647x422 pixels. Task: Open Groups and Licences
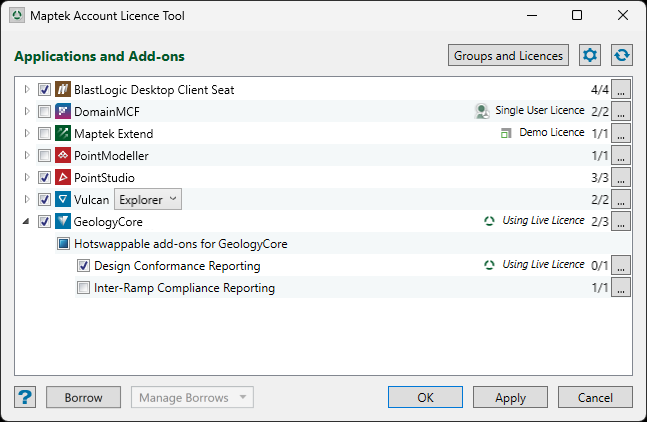pos(508,56)
